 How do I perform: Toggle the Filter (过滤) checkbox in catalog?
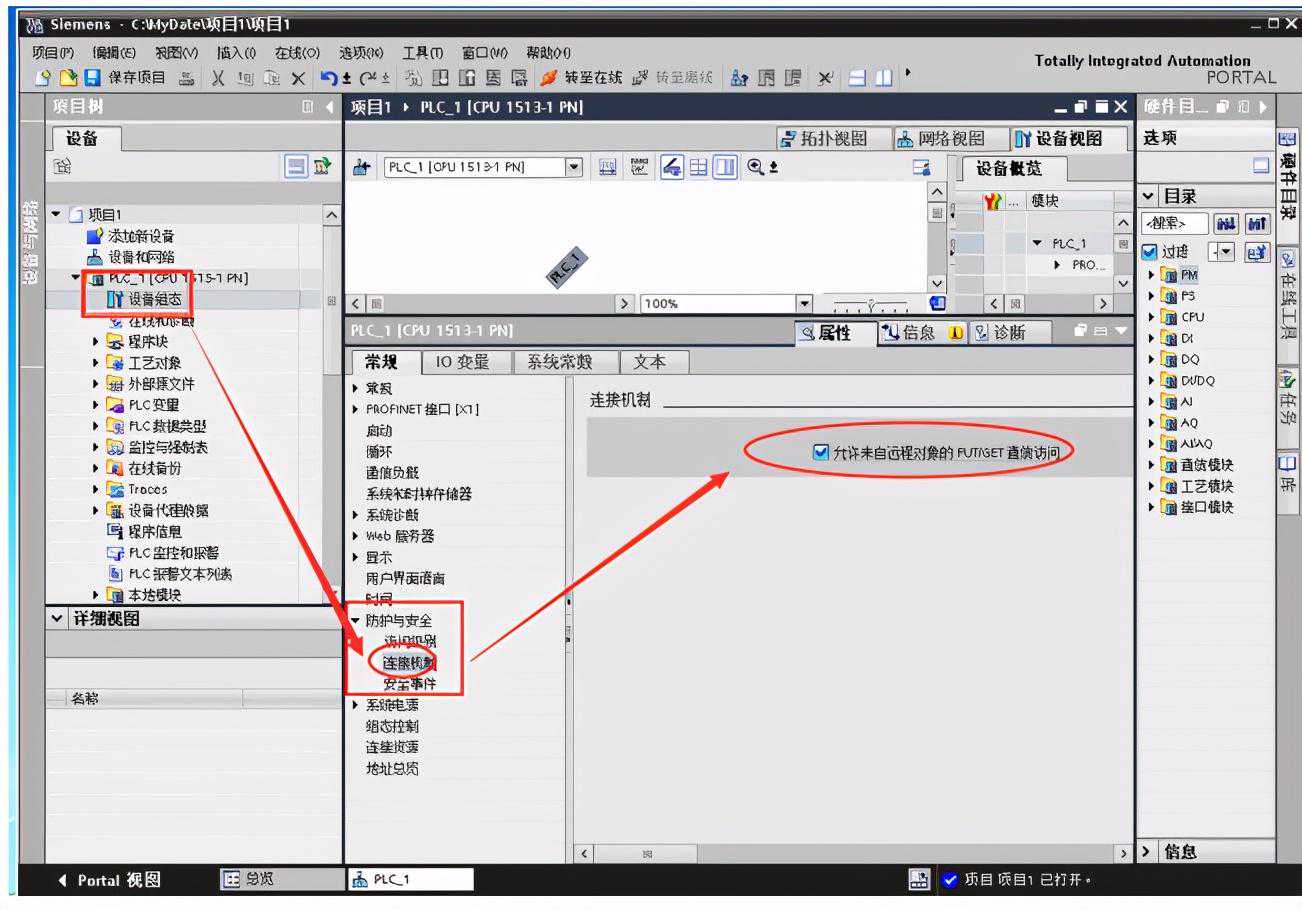click(1149, 252)
